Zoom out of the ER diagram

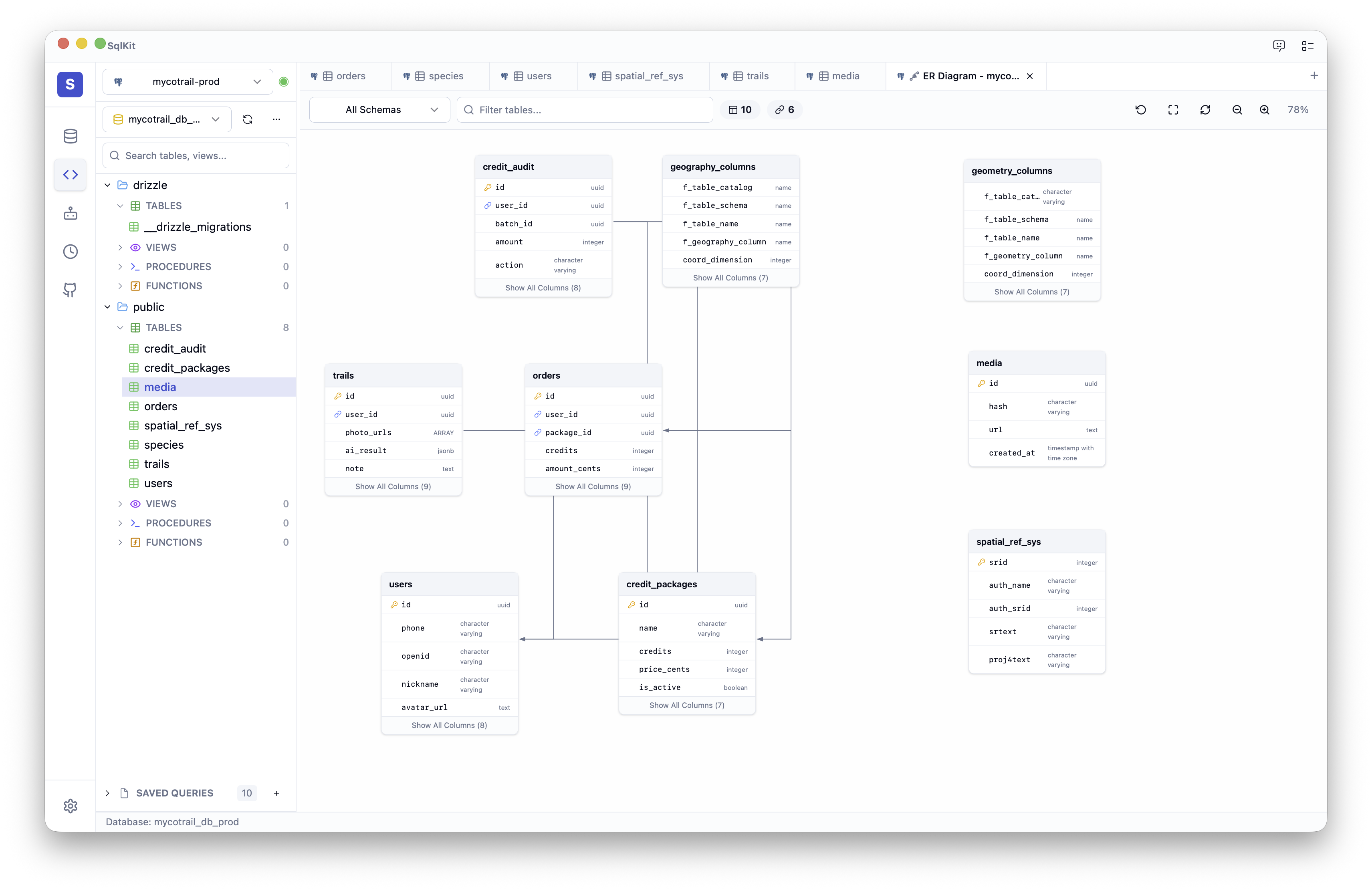[x=1237, y=109]
